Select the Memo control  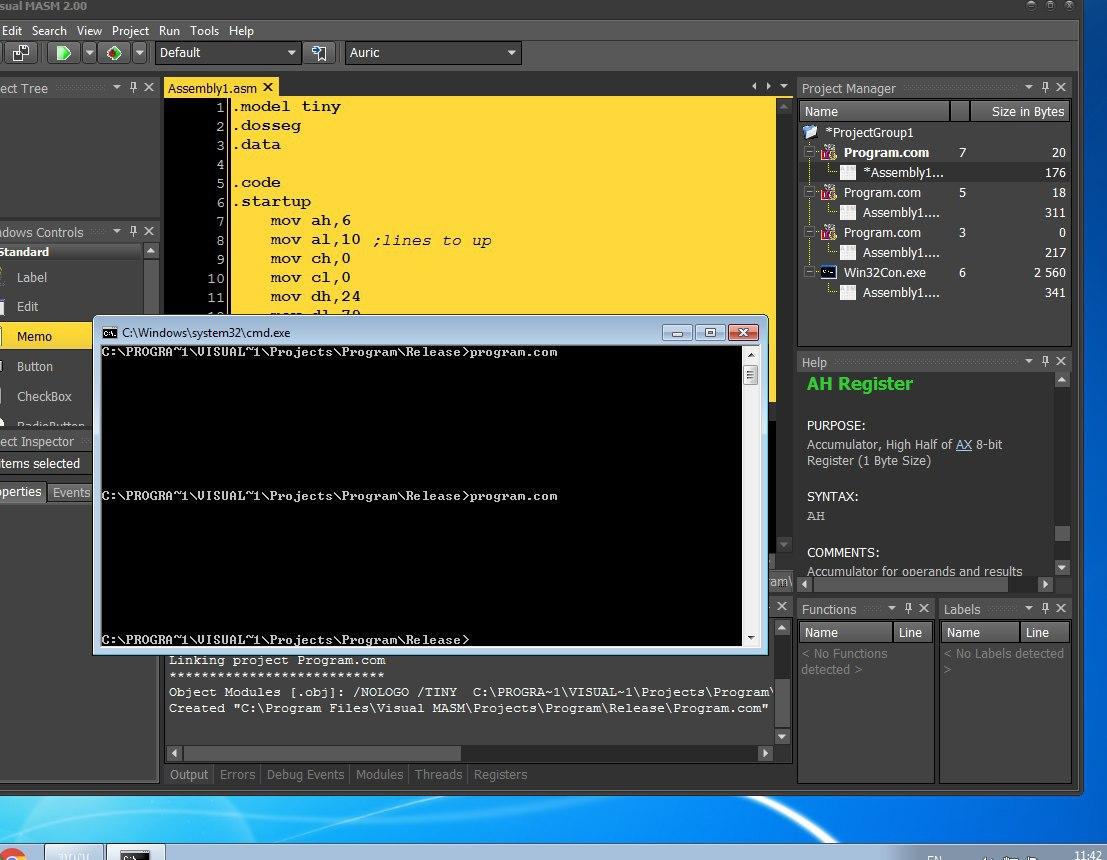click(x=46, y=336)
